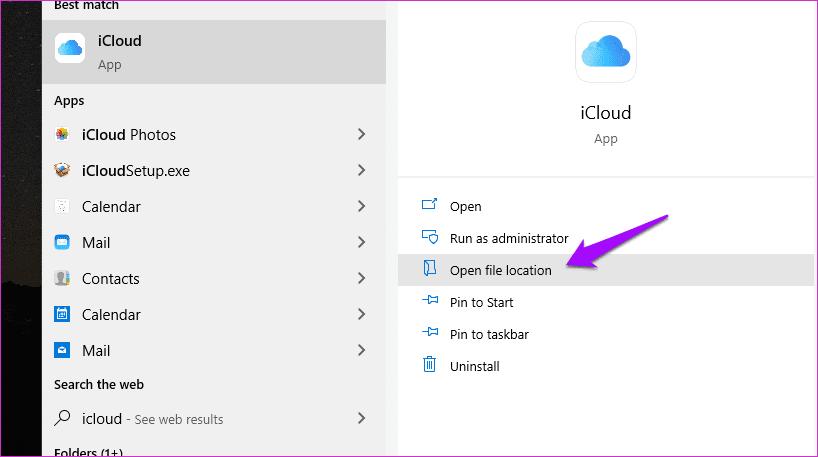Click the blue Windows Calendar icon

click(x=62, y=314)
